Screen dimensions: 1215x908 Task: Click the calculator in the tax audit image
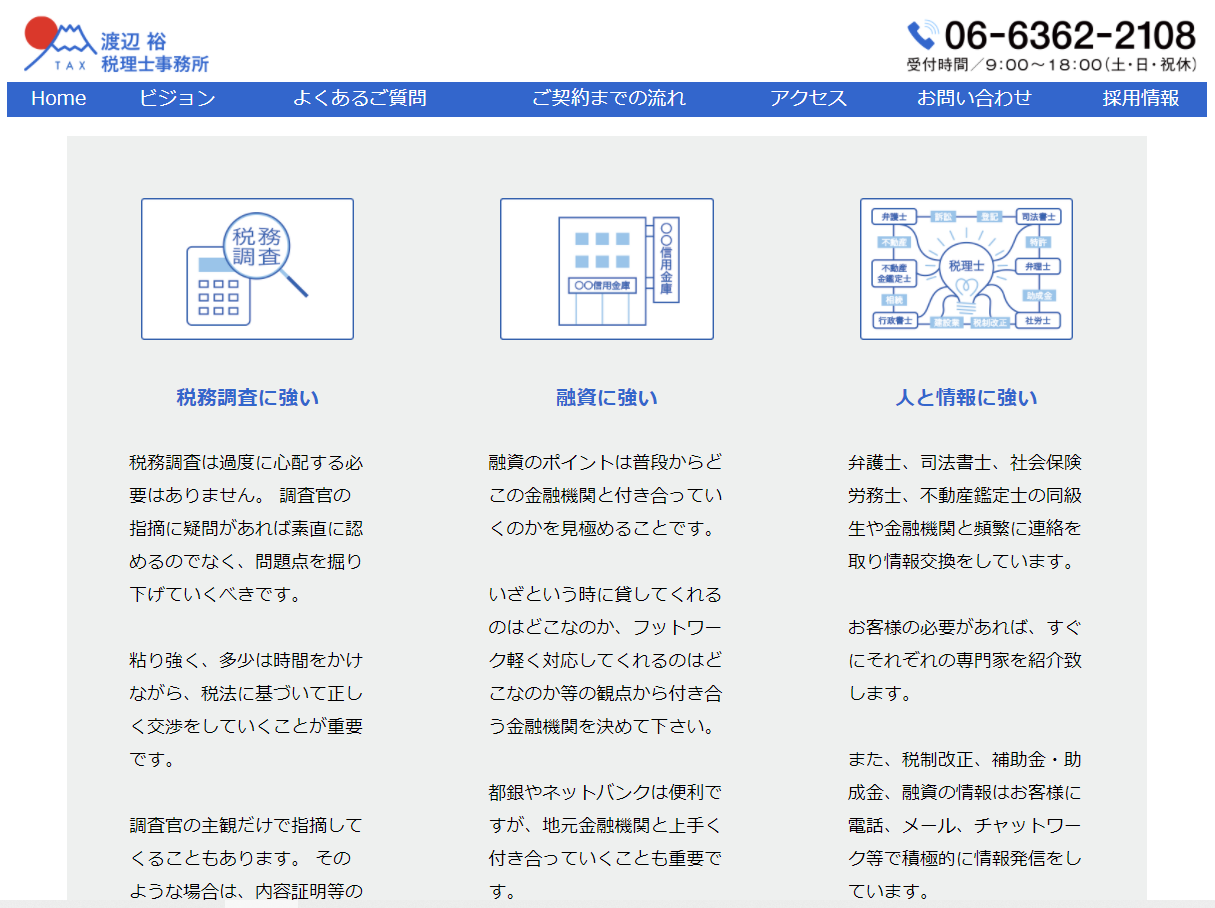point(218,288)
